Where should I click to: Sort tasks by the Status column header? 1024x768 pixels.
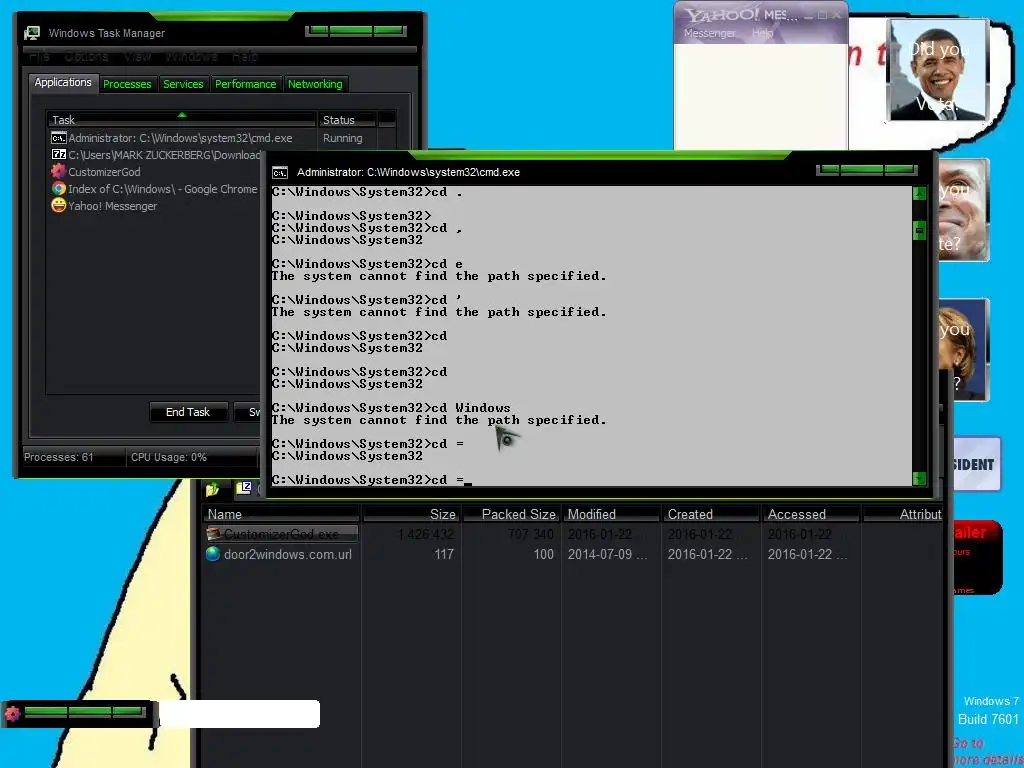point(347,120)
